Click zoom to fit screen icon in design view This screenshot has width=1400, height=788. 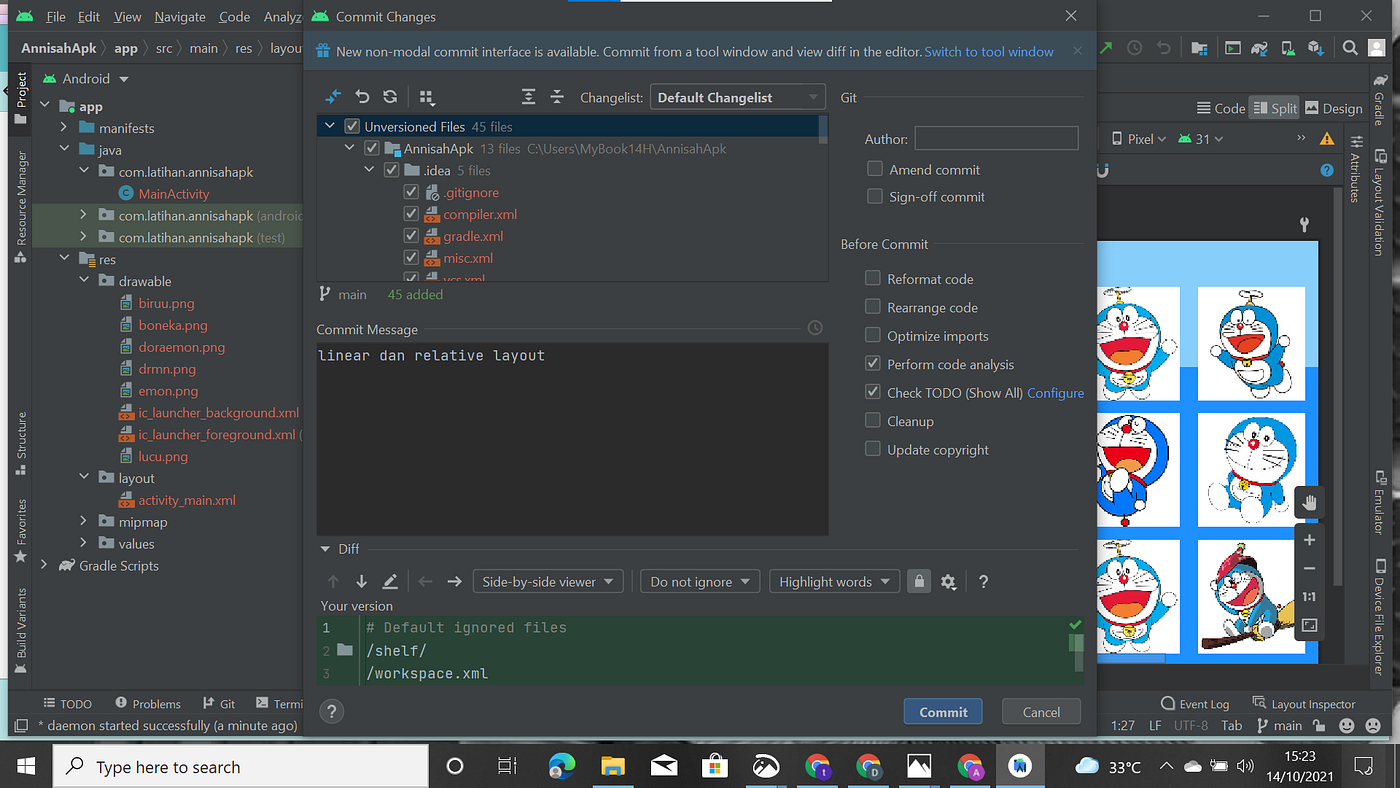[x=1309, y=626]
